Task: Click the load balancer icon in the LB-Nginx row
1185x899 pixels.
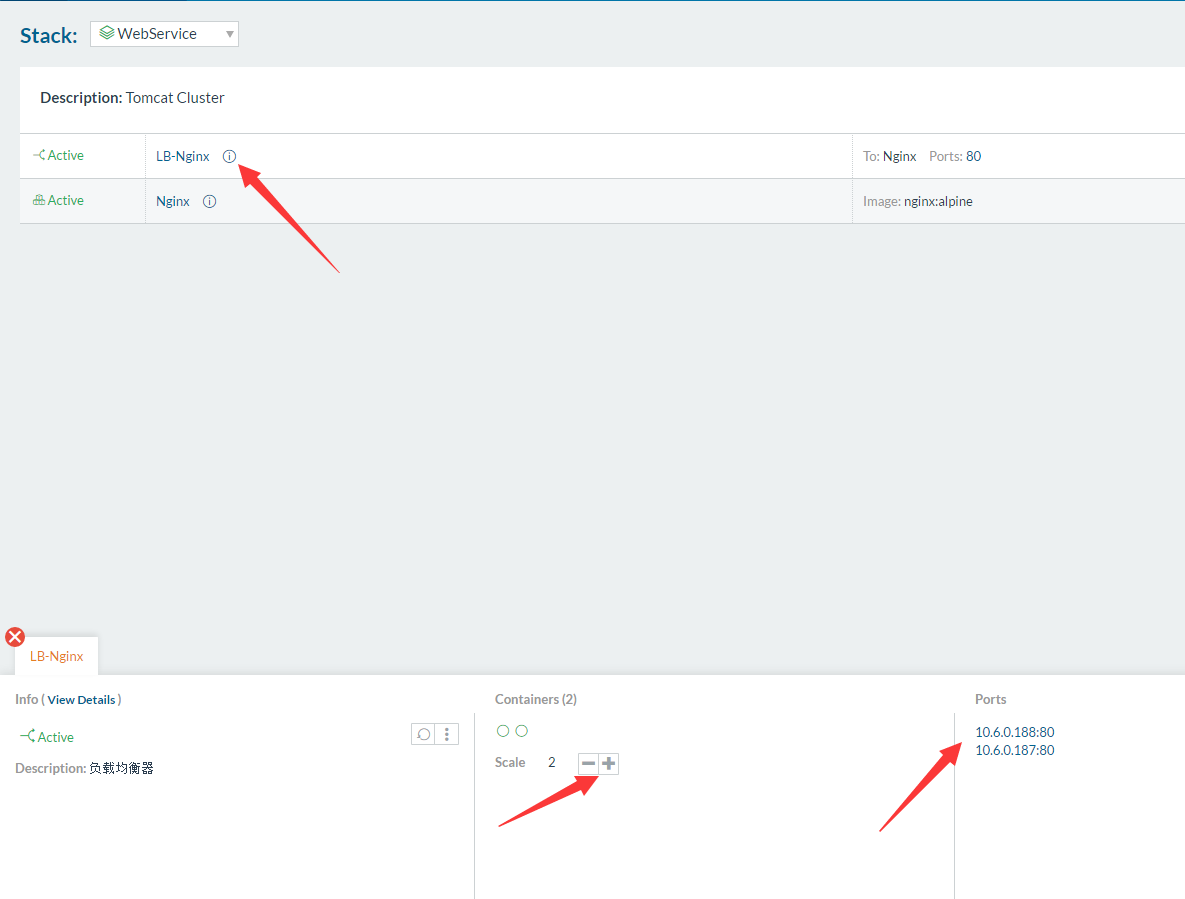Action: coord(39,155)
